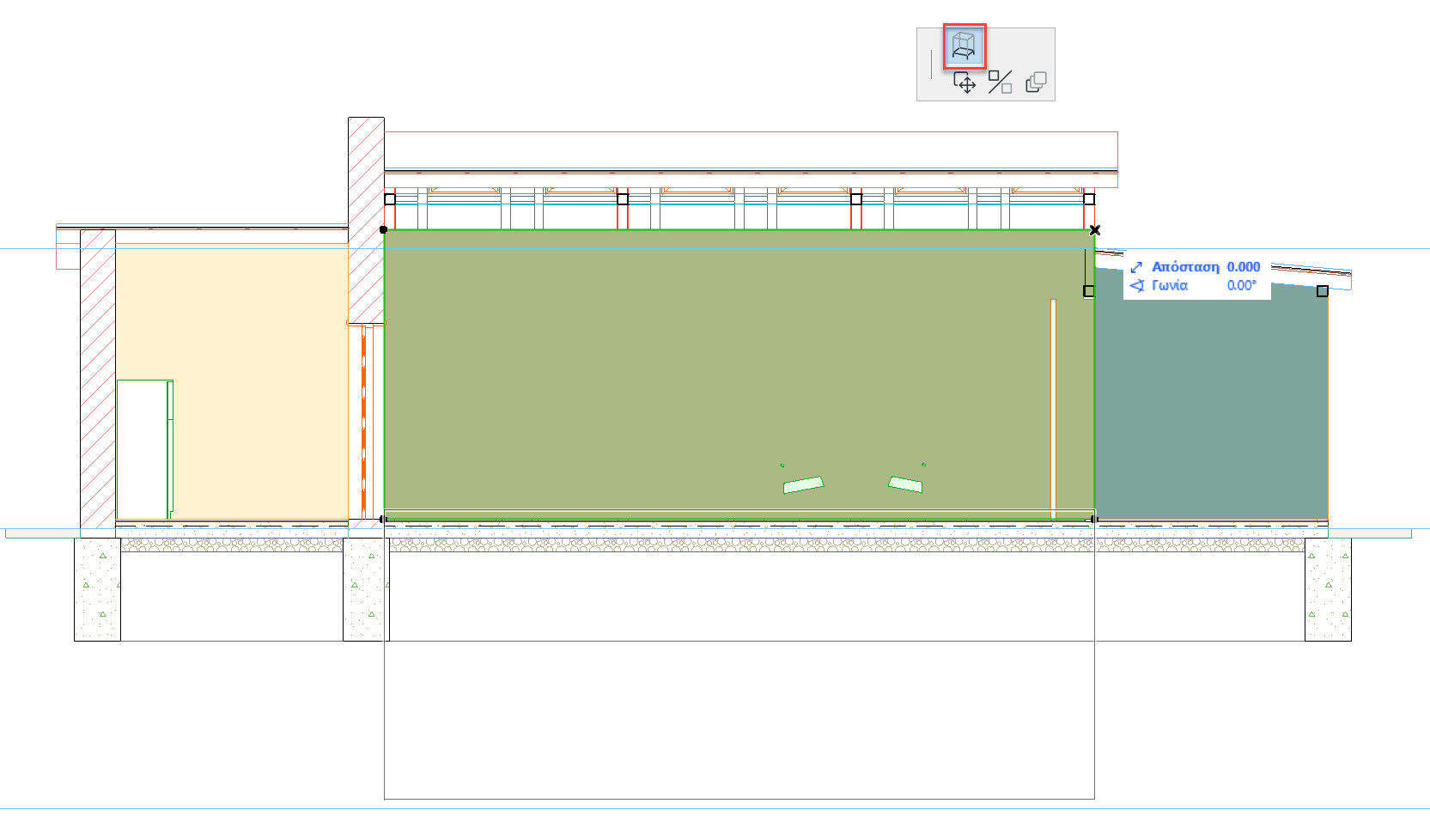Click the leftmost square handle under the roof

(390, 199)
